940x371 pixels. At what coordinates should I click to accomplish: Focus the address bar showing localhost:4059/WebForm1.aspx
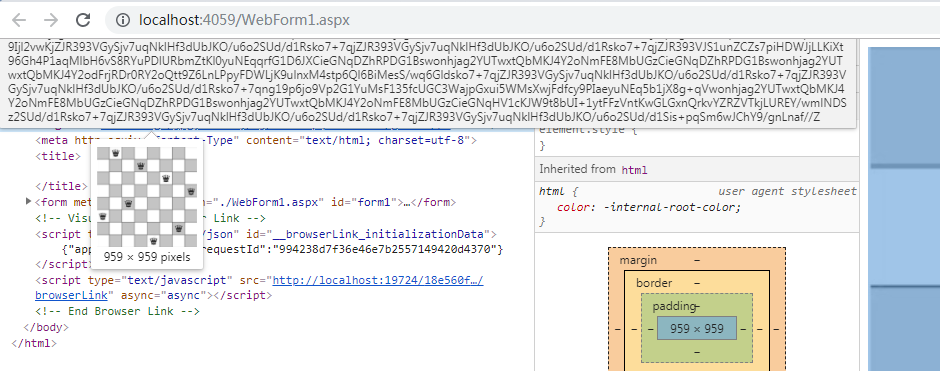coord(244,20)
